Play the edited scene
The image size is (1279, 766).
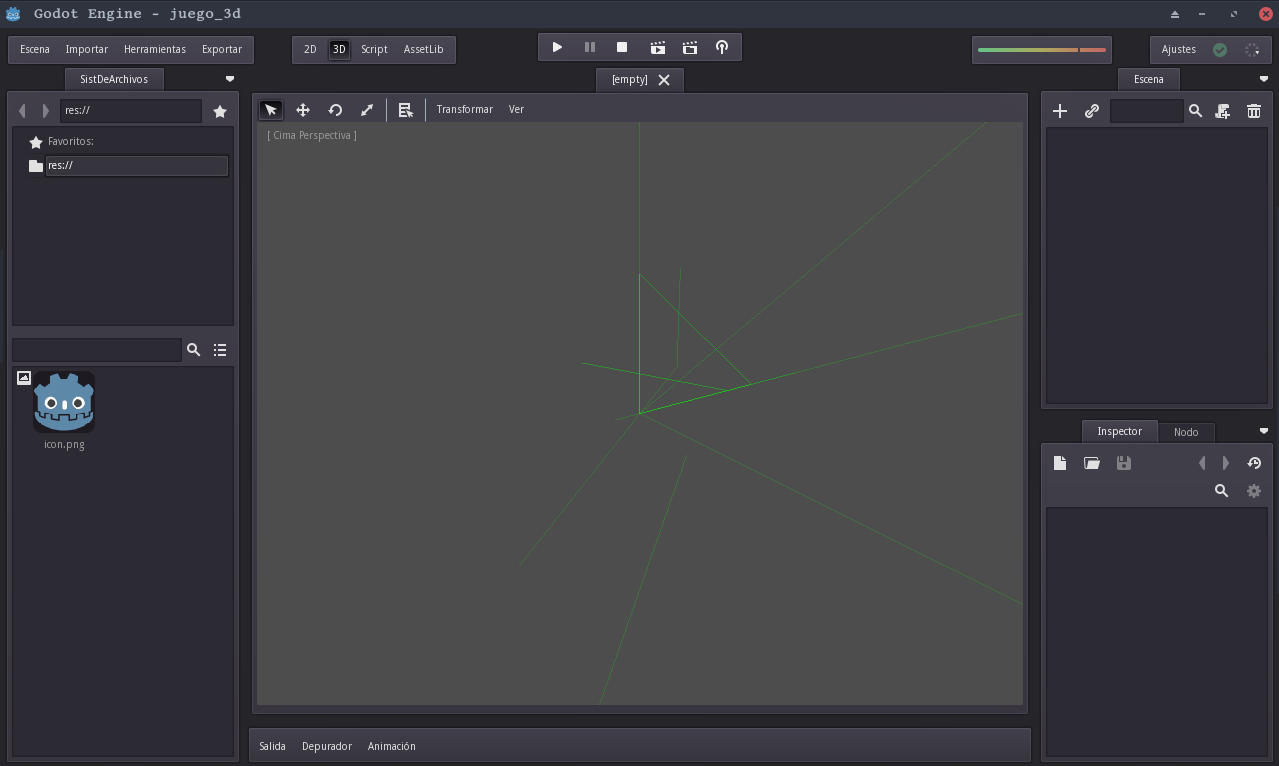[657, 47]
